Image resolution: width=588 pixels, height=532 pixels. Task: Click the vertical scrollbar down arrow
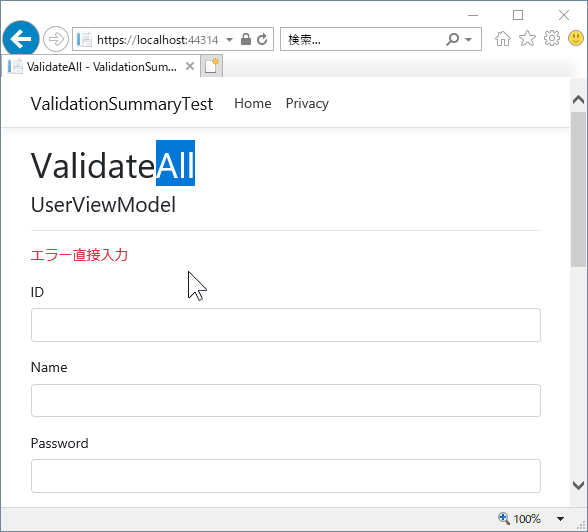578,486
